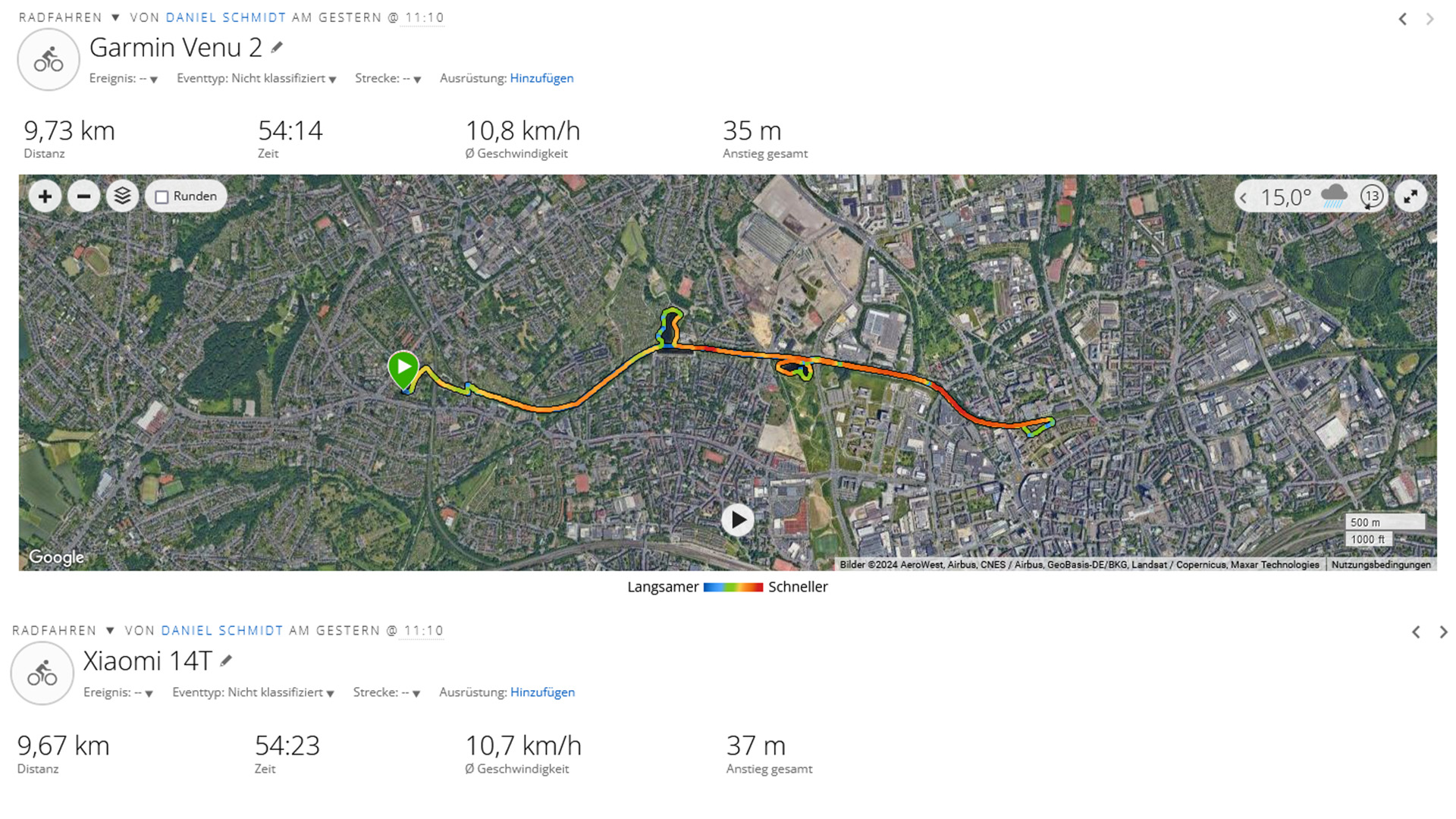The height and width of the screenshot is (819, 1456).
Task: Zoom in on the map with plus button
Action: point(45,196)
